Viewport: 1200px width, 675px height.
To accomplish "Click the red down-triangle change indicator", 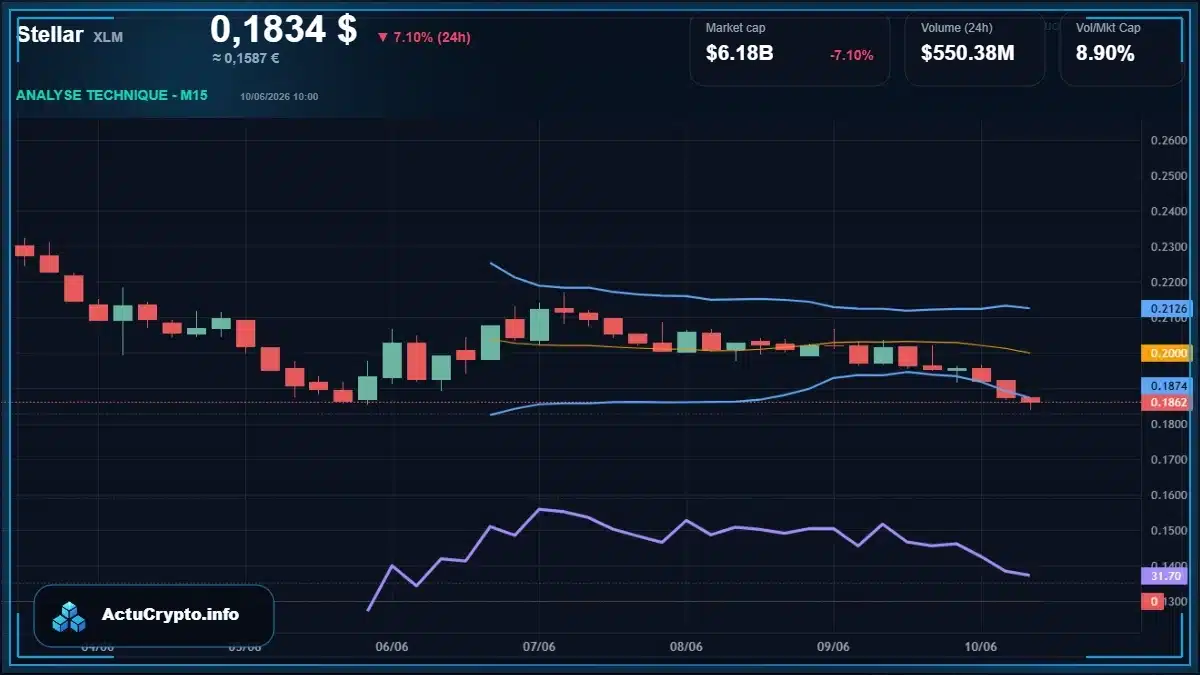I will [382, 37].
